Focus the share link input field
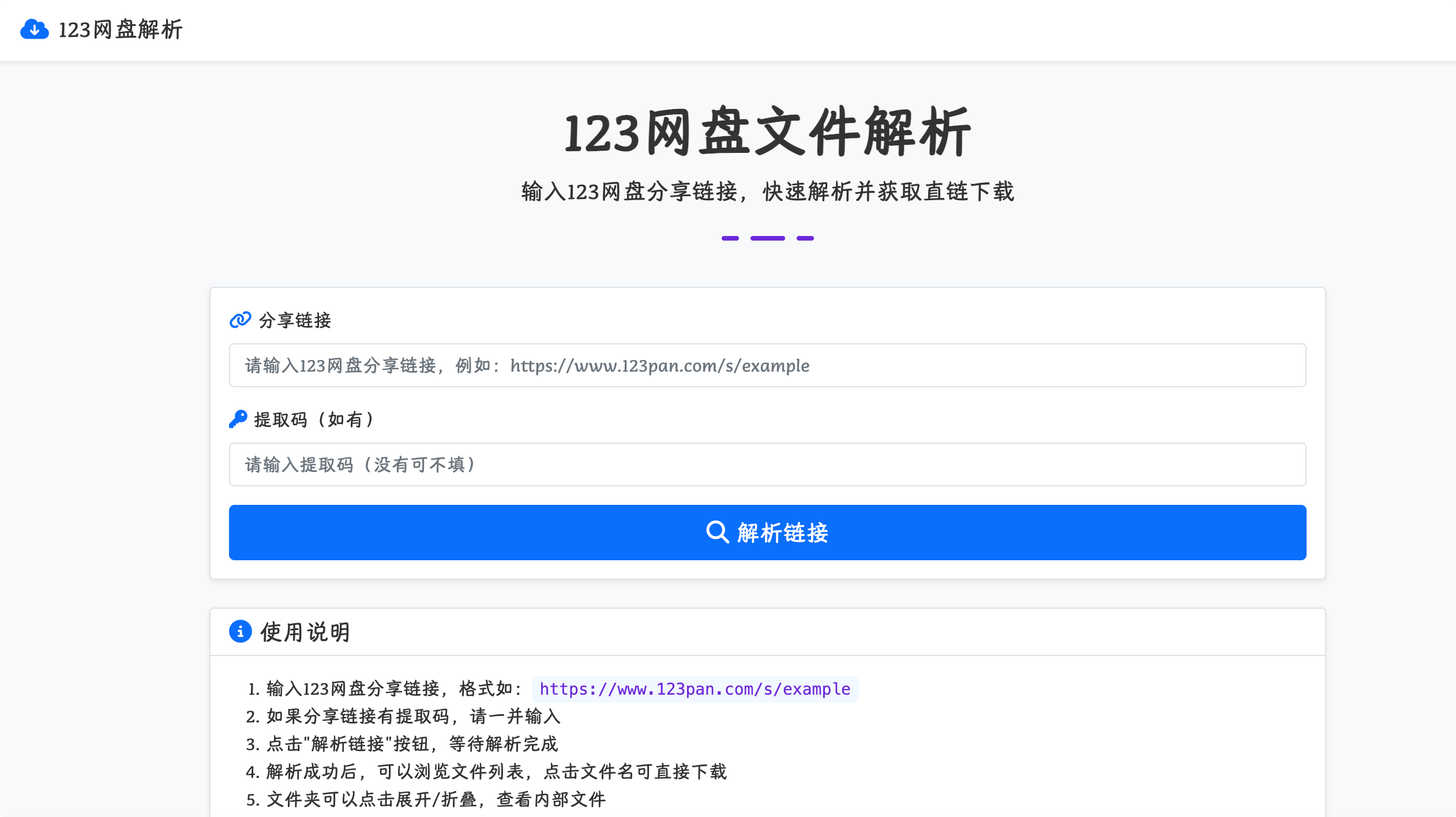 767,365
